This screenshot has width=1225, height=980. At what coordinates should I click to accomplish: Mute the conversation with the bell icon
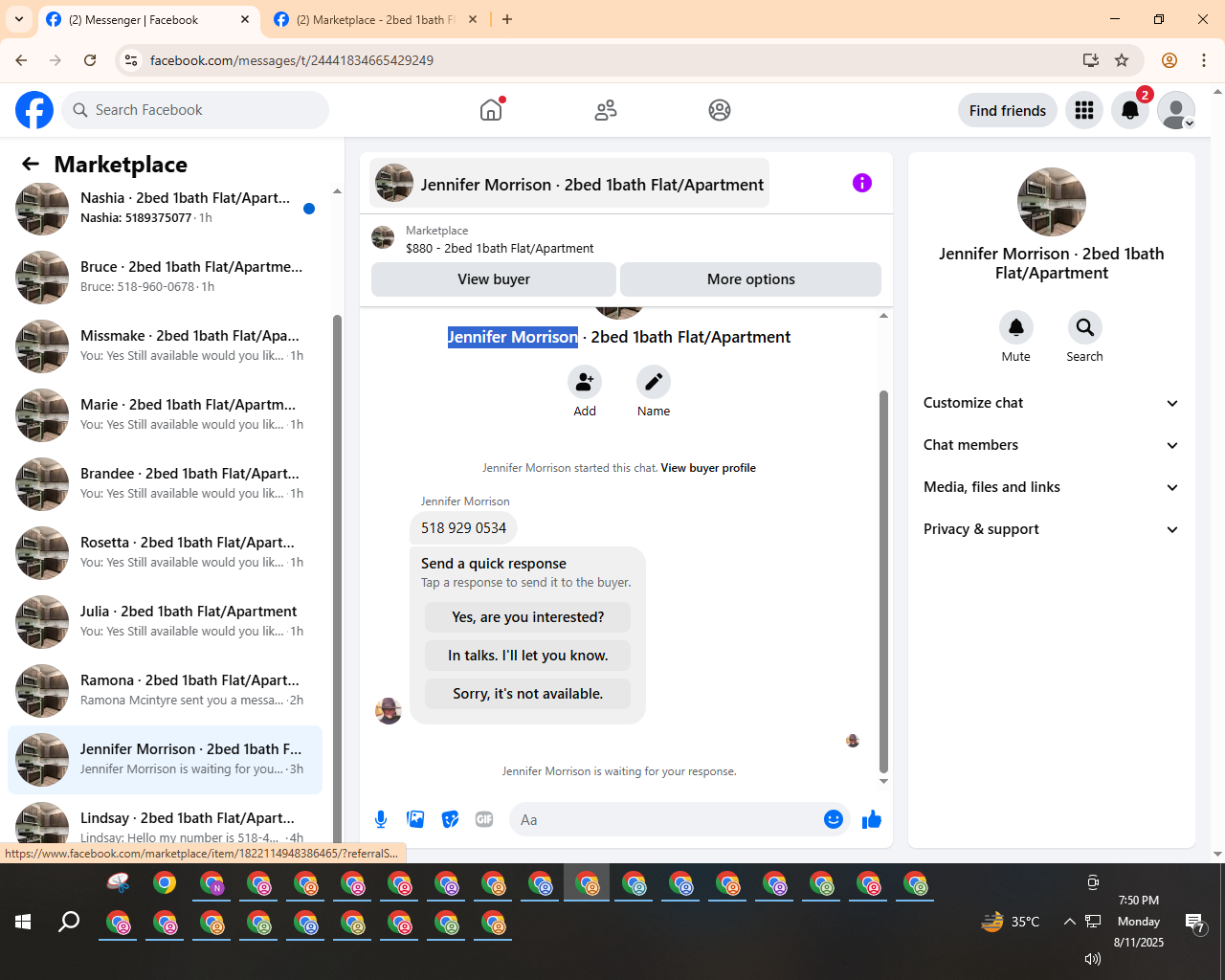1016,327
